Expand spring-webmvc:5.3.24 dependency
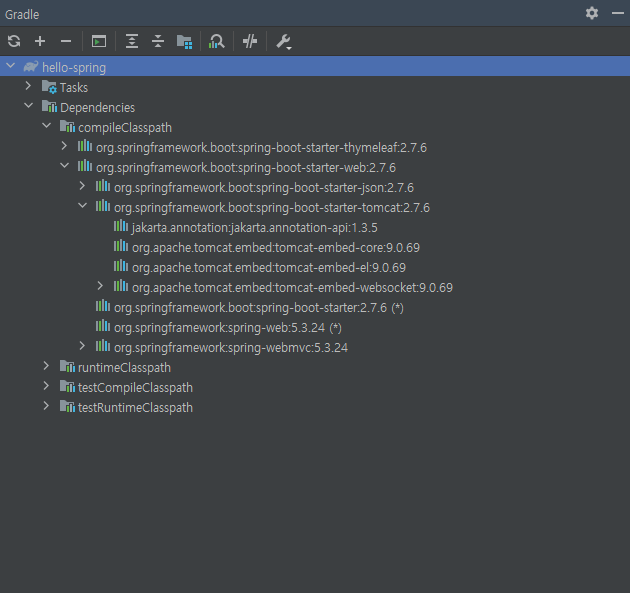The height and width of the screenshot is (593, 630). (82, 346)
